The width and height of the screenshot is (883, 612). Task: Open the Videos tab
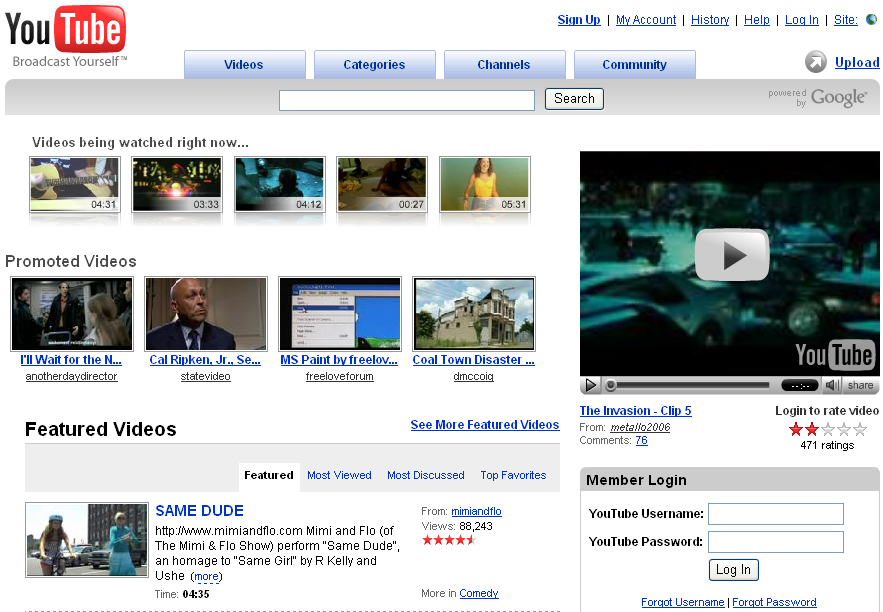coord(244,65)
